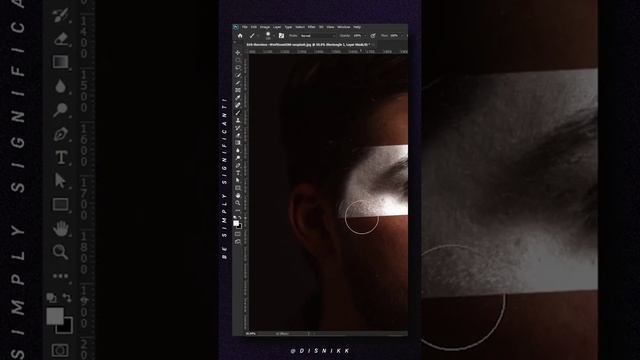Open the Image menu
The height and width of the screenshot is (360, 640).
pyautogui.click(x=265, y=27)
